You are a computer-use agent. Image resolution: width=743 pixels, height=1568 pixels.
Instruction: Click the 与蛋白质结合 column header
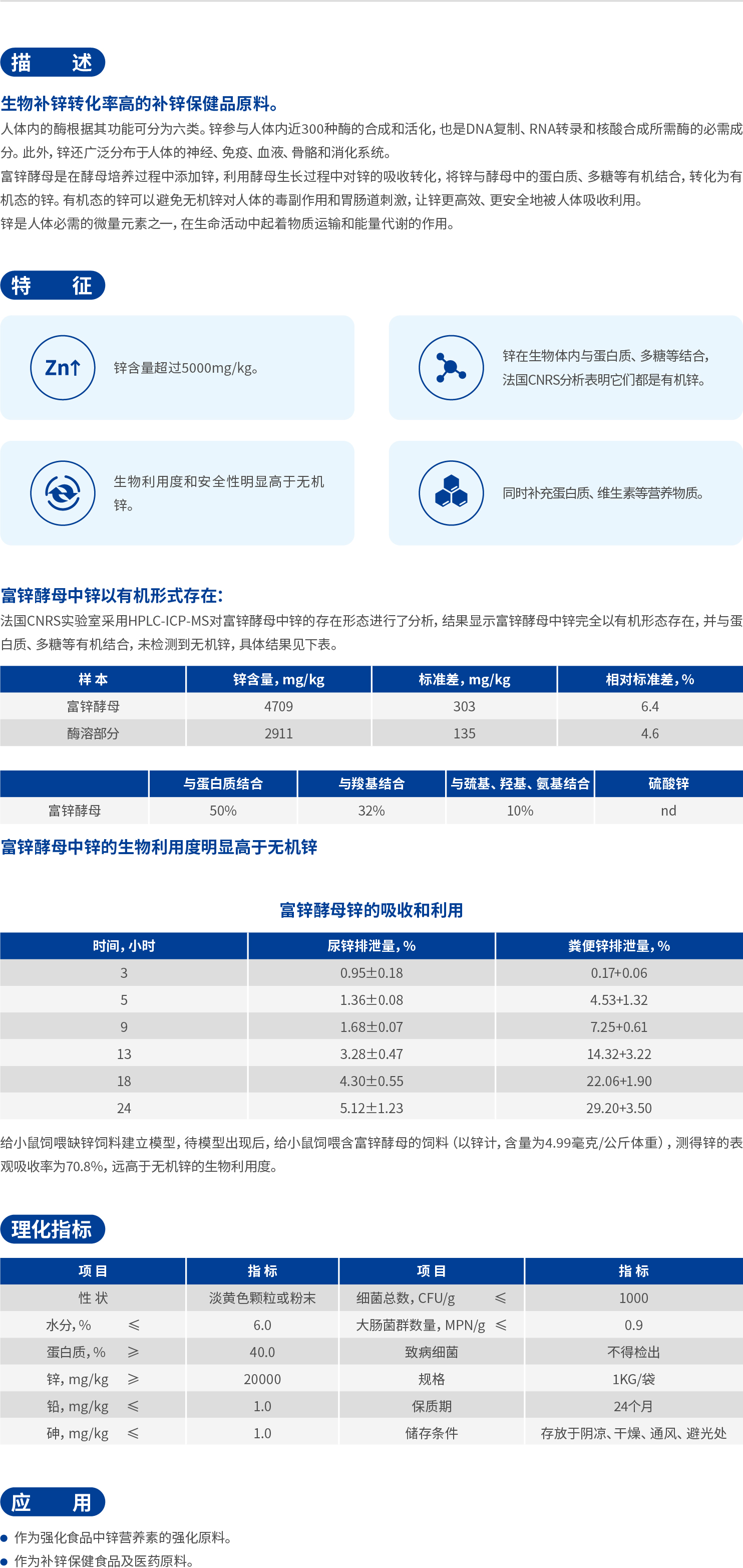[x=223, y=783]
